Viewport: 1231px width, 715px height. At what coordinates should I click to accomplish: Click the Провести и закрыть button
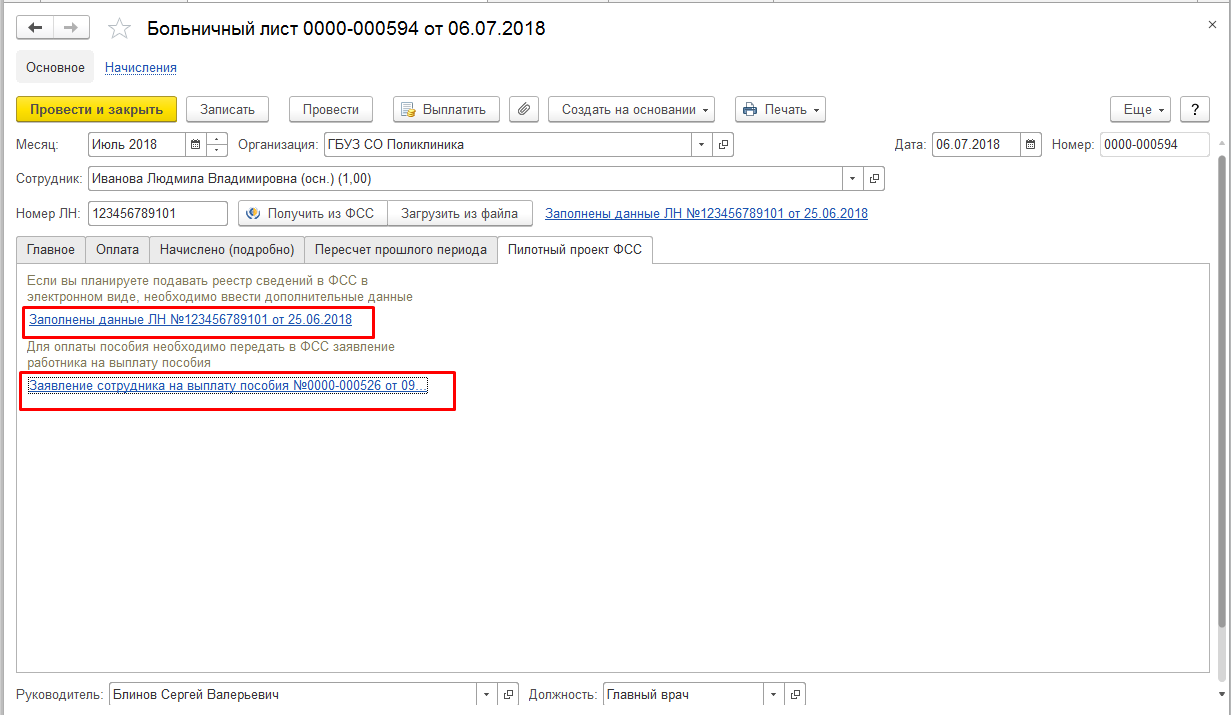click(97, 110)
